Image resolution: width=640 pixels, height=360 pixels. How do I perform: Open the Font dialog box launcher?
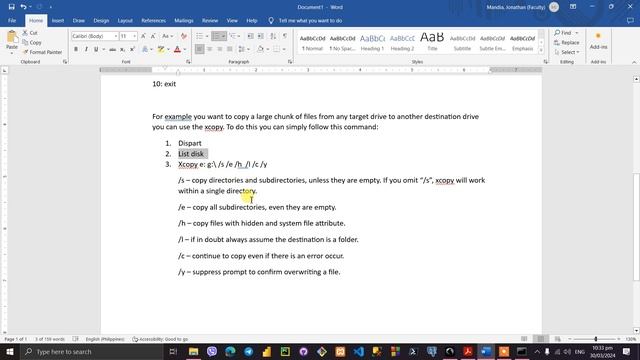click(188, 62)
